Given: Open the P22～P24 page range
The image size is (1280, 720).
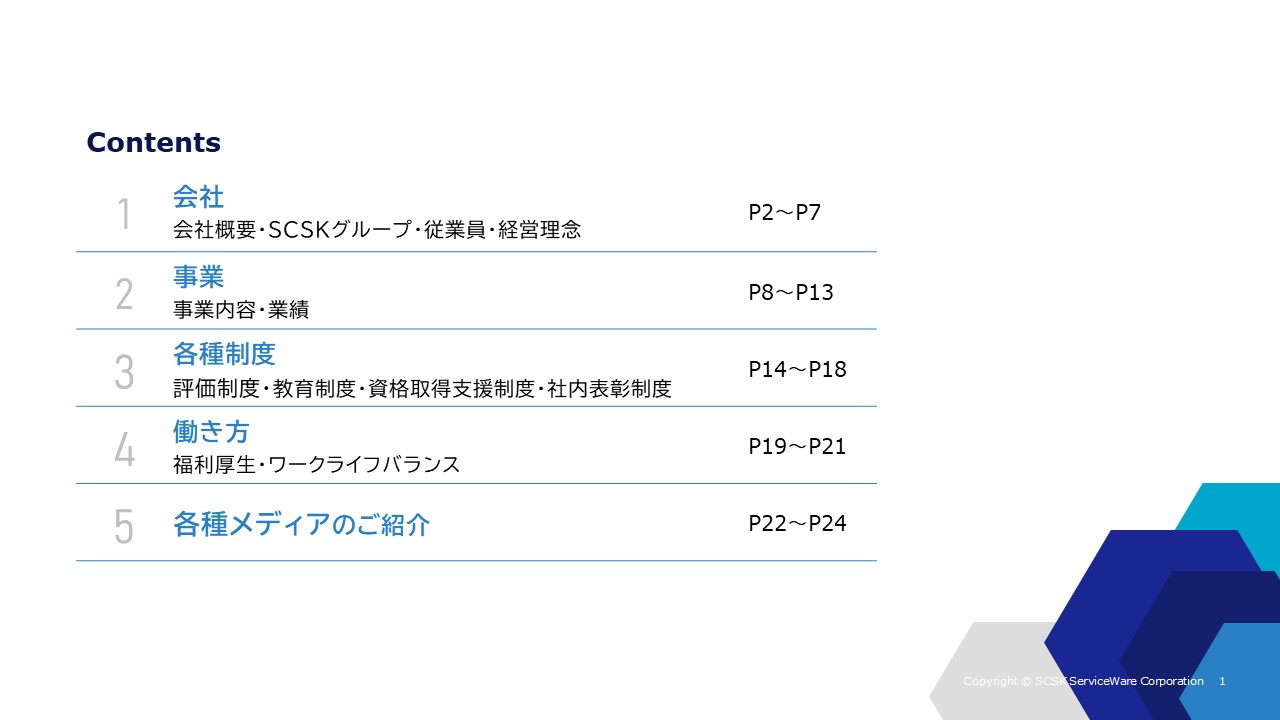Looking at the screenshot, I should coord(797,524).
